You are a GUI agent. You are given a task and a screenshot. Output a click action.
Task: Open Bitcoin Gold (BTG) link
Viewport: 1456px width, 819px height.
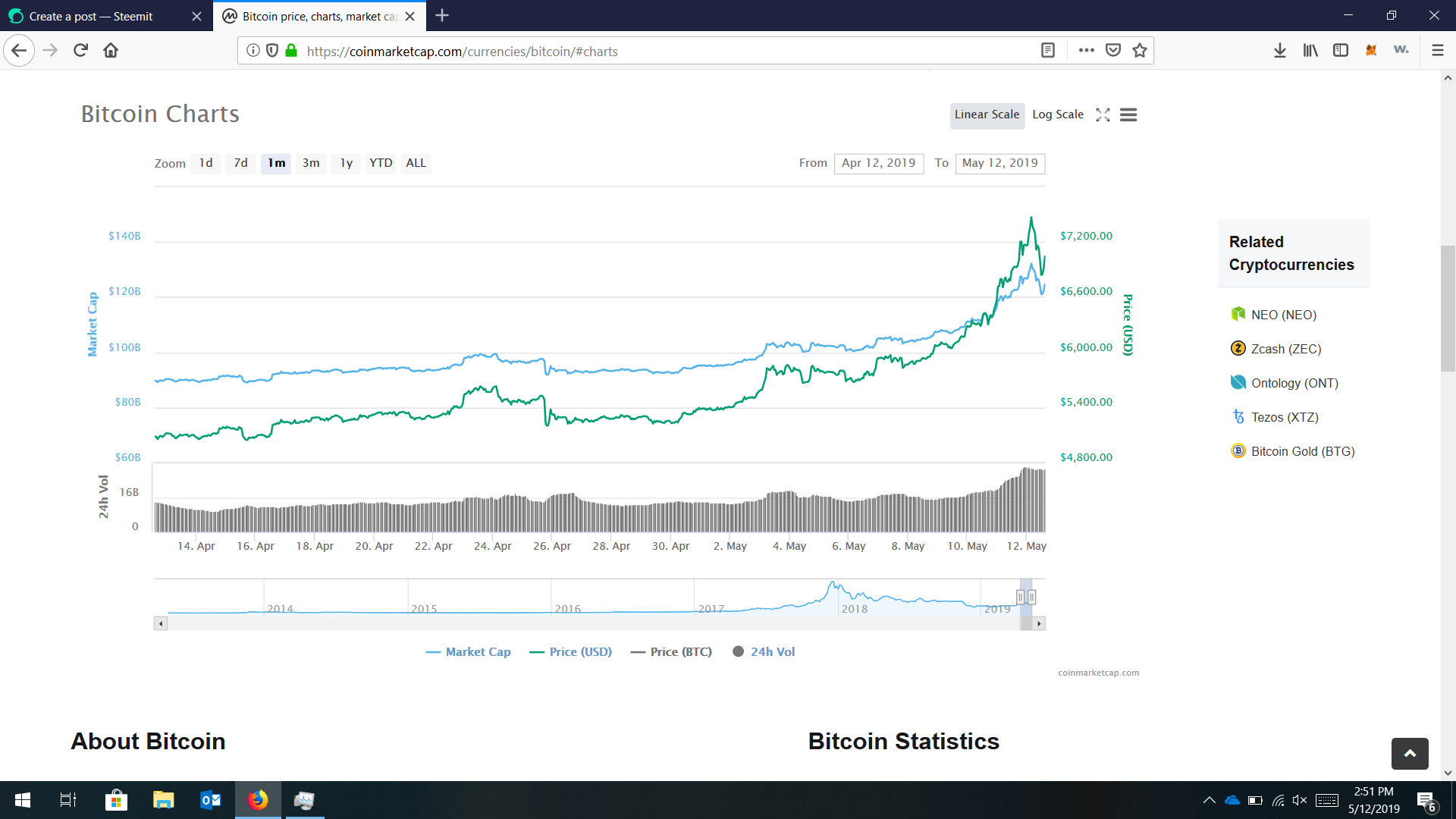1302,451
